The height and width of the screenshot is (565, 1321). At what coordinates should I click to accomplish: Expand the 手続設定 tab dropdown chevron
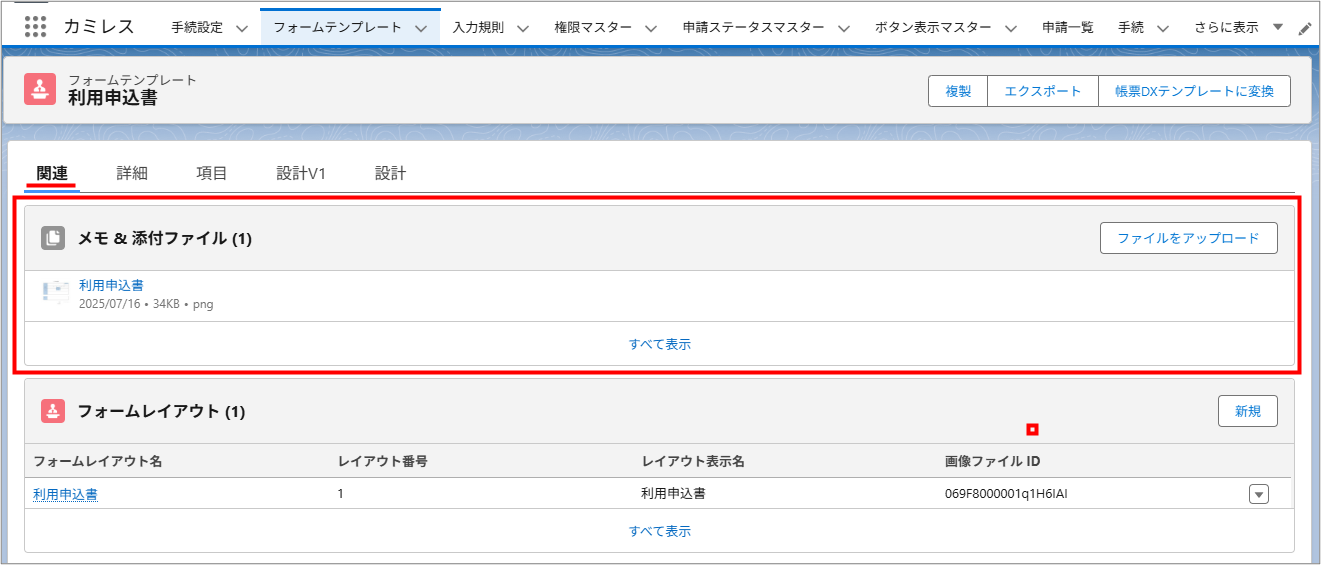(242, 28)
